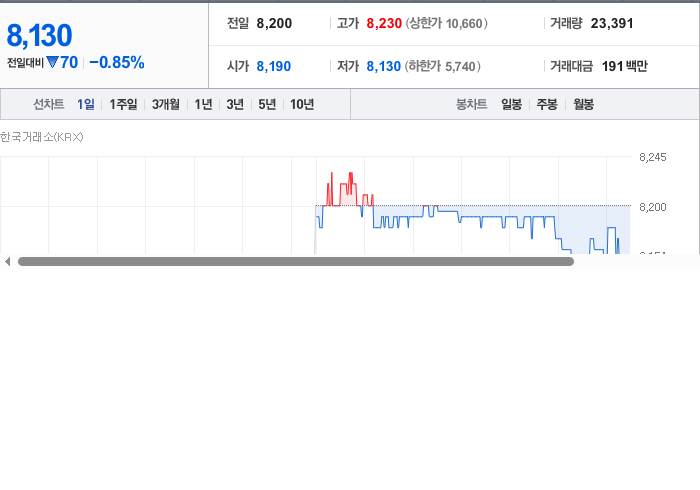The height and width of the screenshot is (490, 700).
Task: Click the 봉차트 label
Action: (471, 104)
